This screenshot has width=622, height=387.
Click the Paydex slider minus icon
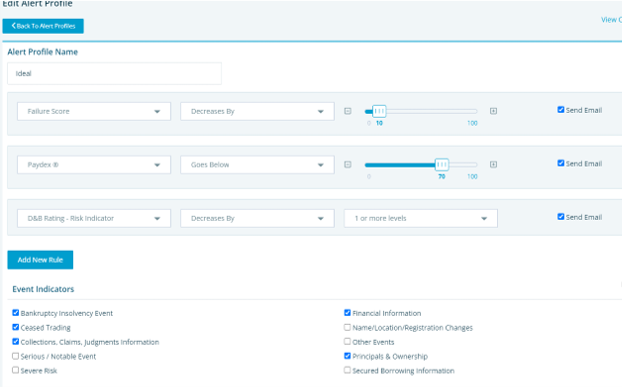(347, 165)
